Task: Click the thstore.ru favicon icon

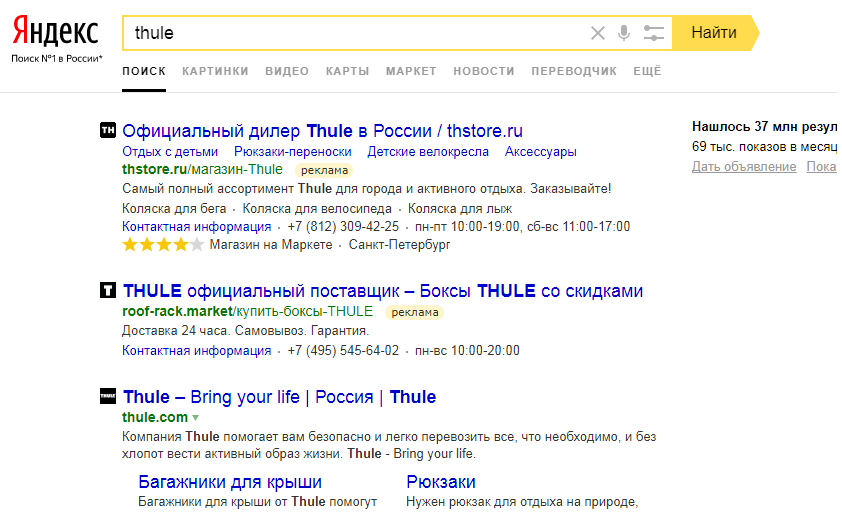Action: point(108,131)
